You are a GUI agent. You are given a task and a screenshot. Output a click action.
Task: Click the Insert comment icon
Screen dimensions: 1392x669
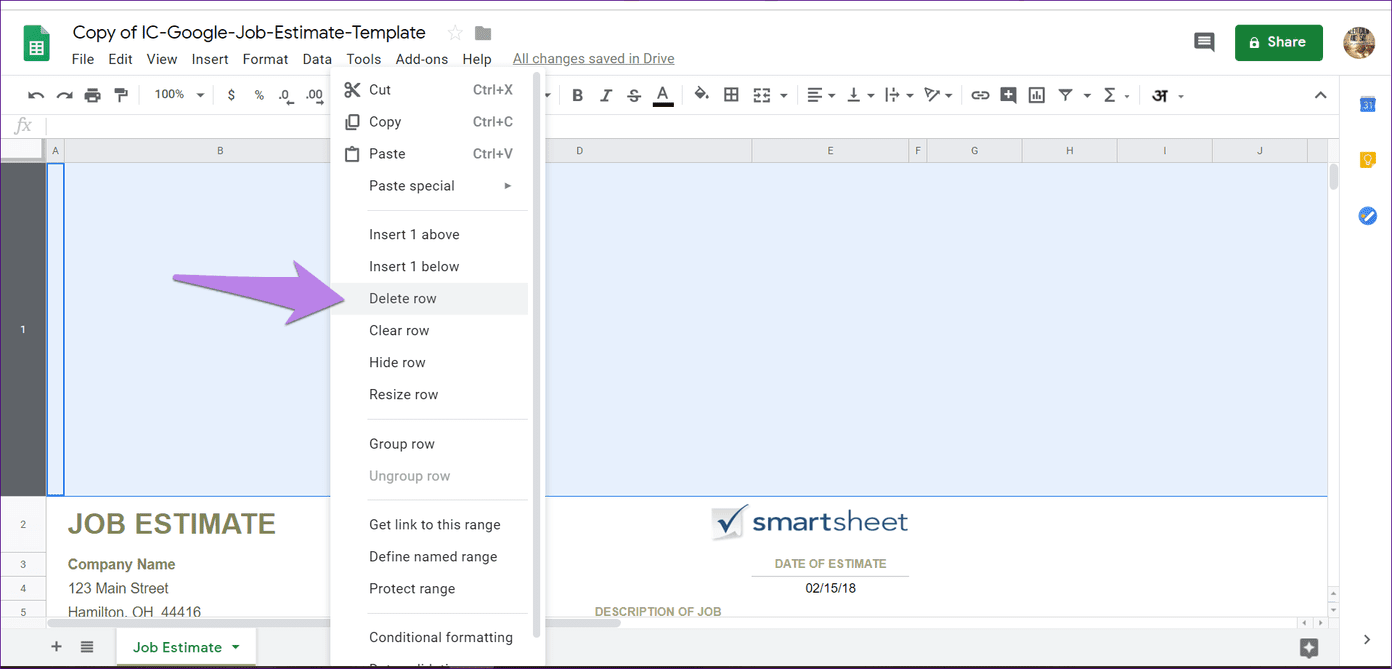click(1008, 95)
